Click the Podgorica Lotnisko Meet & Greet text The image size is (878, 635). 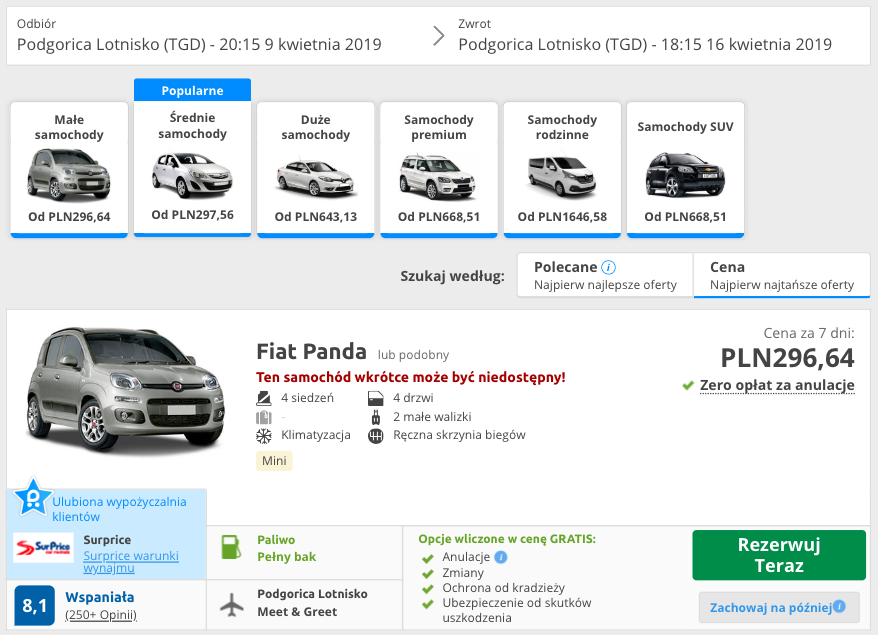[x=312, y=603]
